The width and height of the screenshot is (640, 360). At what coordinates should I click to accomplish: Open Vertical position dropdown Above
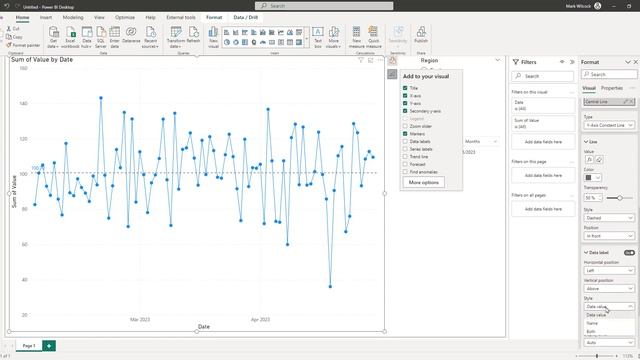[609, 289]
